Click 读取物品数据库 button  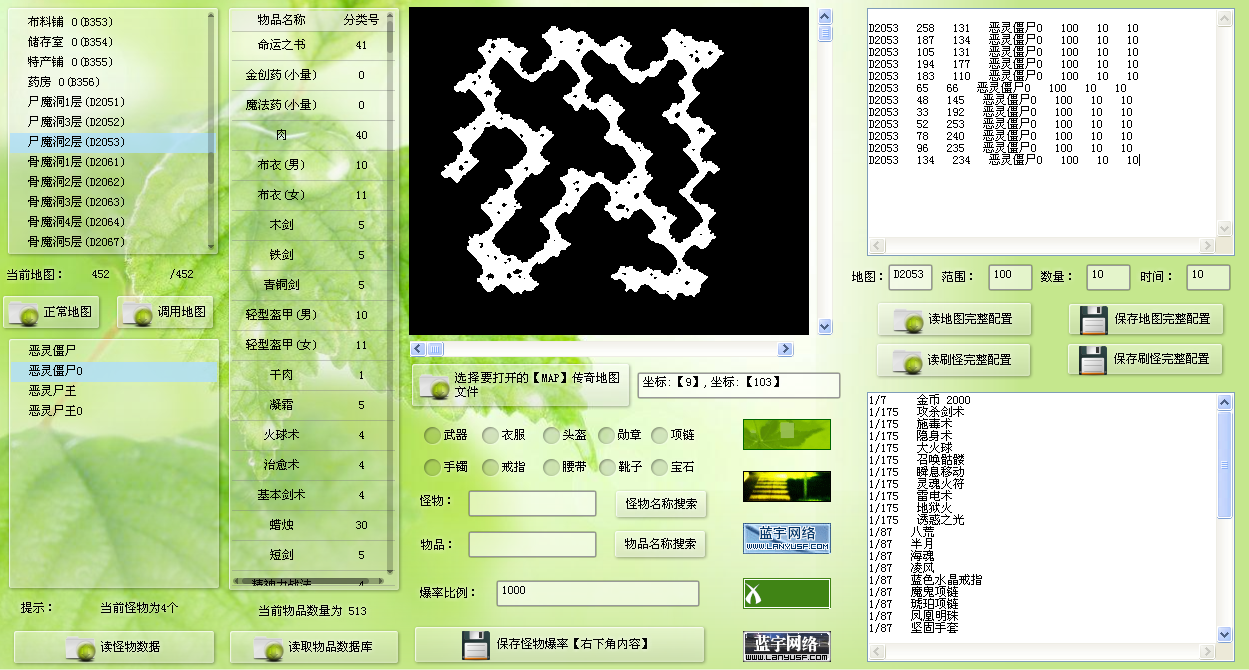point(314,647)
